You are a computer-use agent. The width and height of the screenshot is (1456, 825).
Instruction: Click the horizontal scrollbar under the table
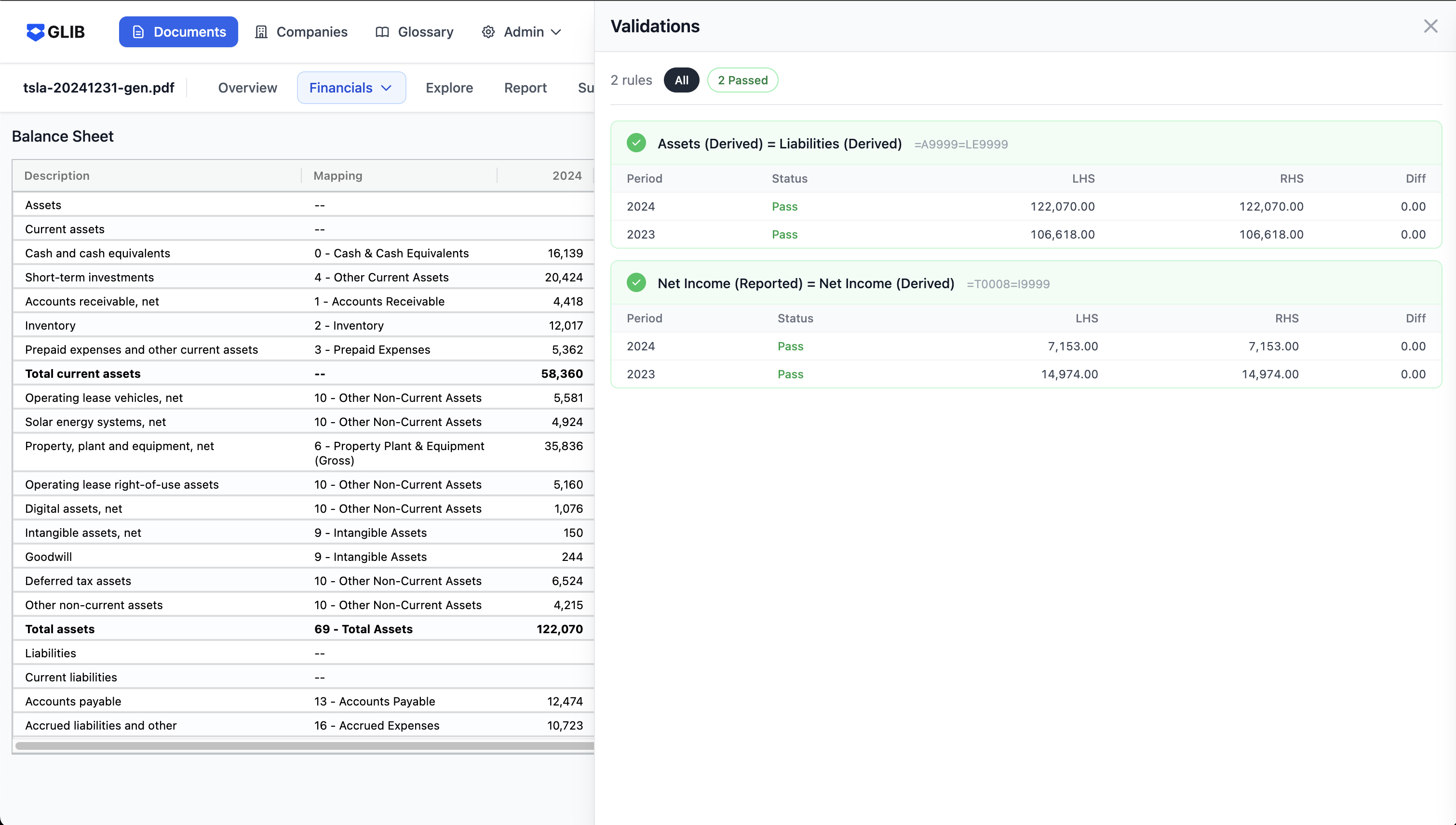[304, 745]
